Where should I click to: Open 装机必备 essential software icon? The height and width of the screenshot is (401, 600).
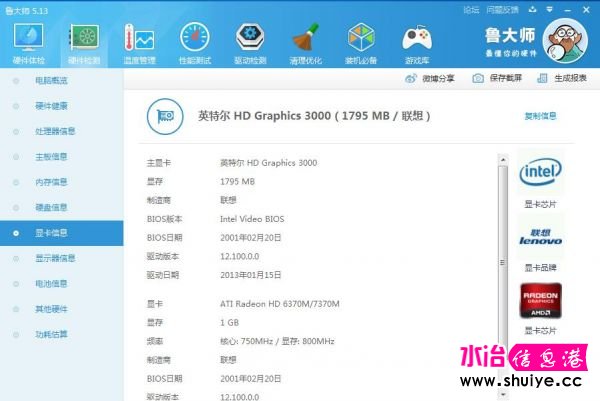pos(362,41)
